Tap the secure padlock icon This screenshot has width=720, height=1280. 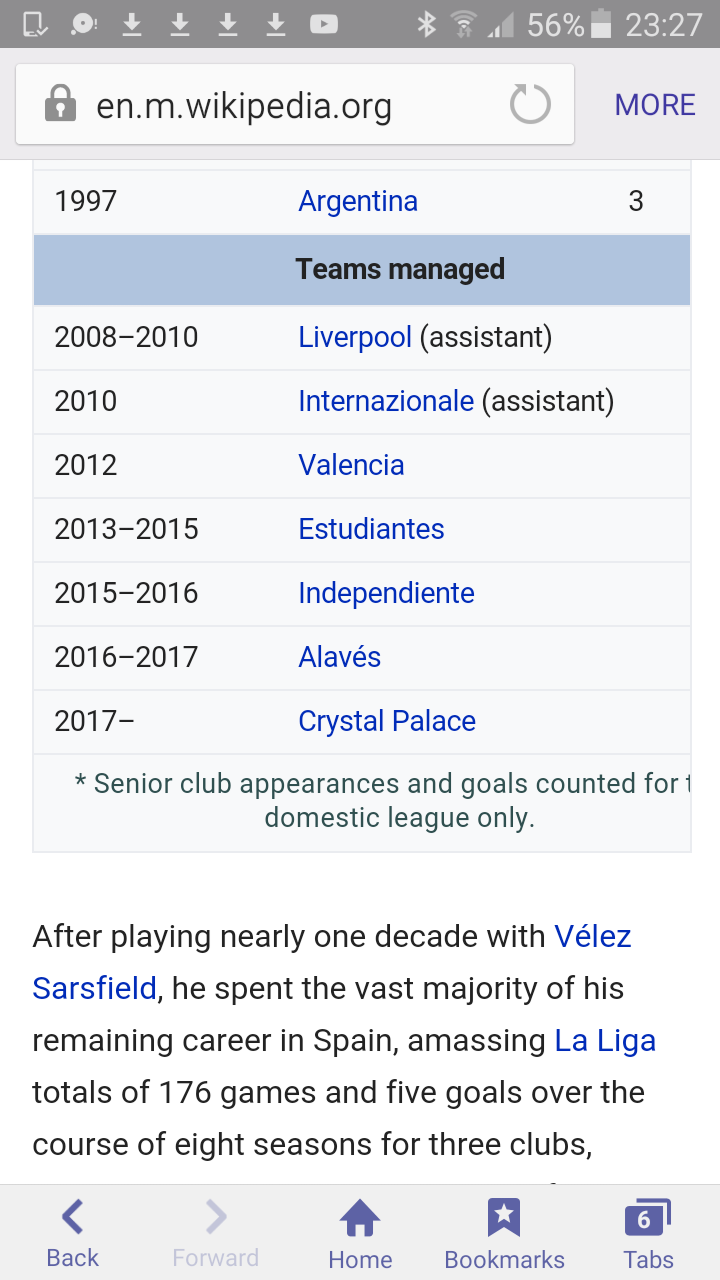[x=61, y=104]
